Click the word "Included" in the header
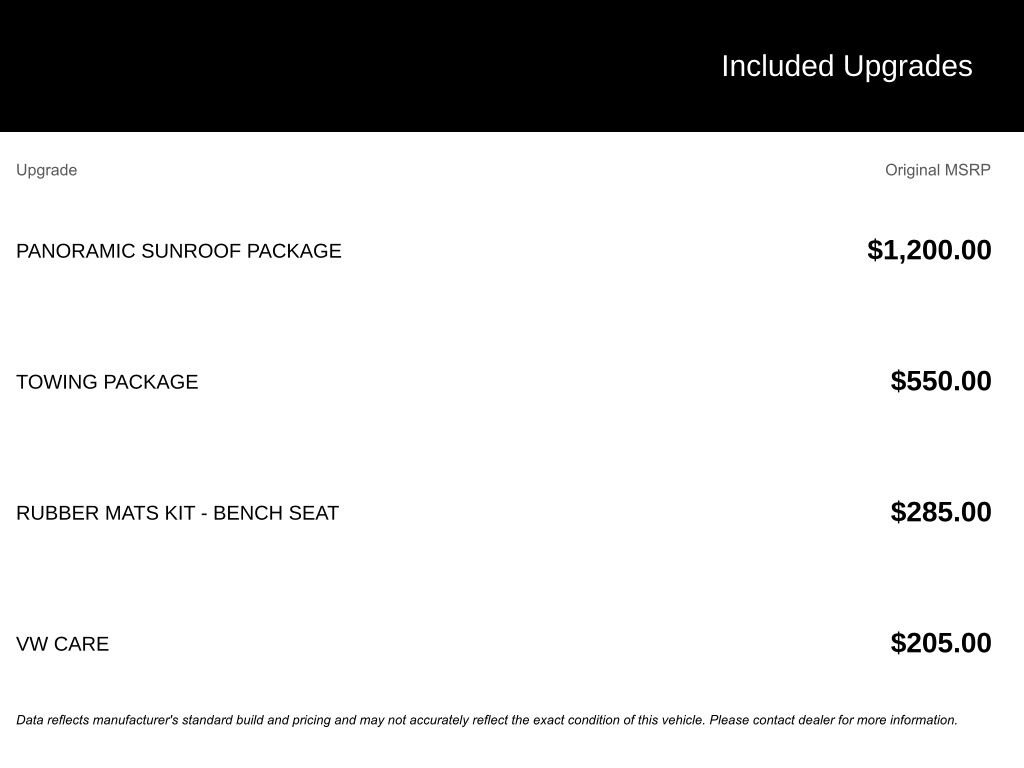This screenshot has width=1024, height=768. coord(777,66)
